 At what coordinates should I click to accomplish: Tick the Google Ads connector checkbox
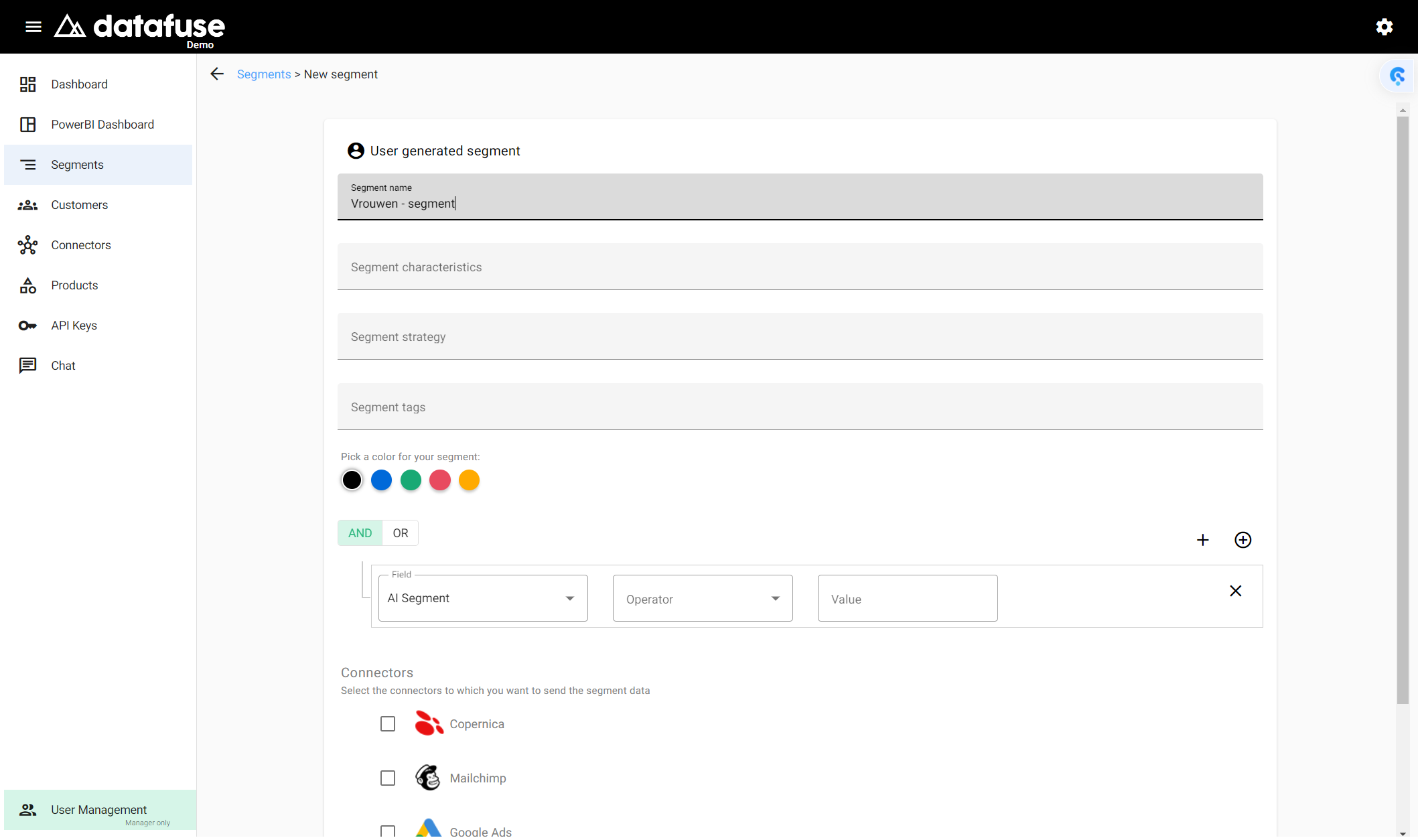tap(388, 831)
